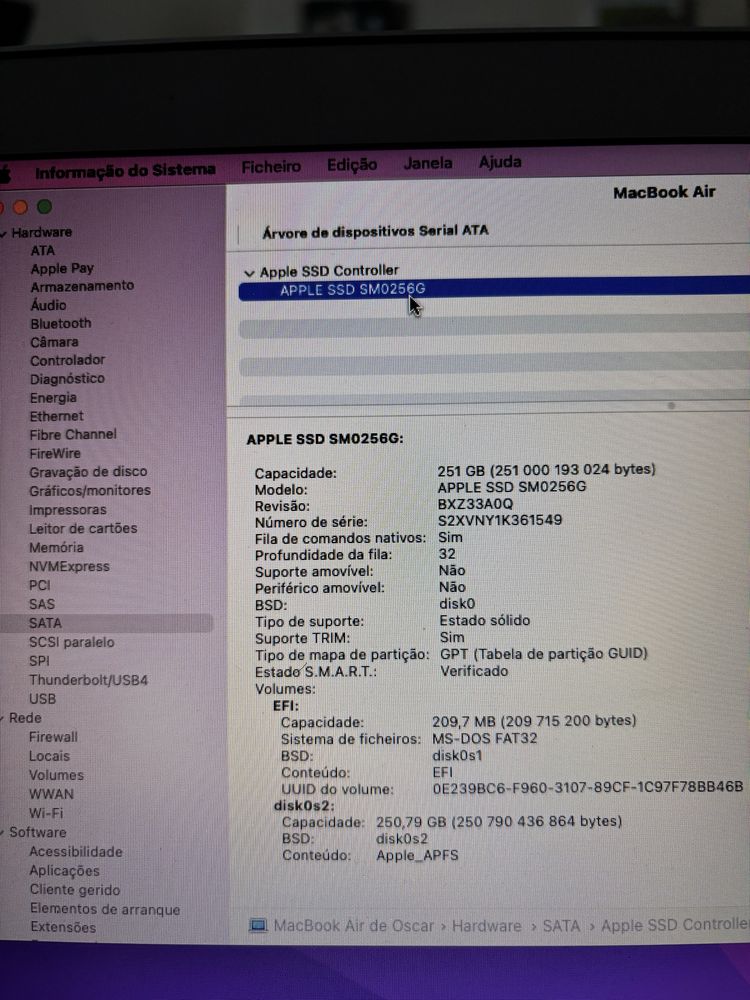
Task: Select SPI in the sidebar
Action: 39,661
